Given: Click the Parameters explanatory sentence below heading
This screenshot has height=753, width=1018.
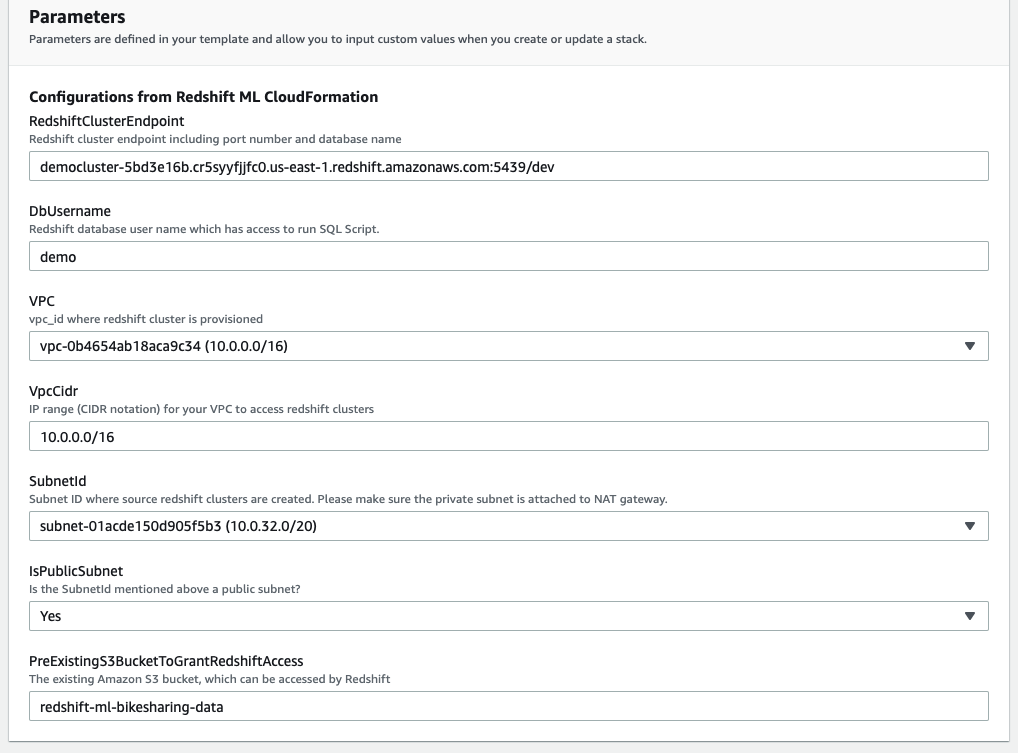Looking at the screenshot, I should pyautogui.click(x=338, y=39).
